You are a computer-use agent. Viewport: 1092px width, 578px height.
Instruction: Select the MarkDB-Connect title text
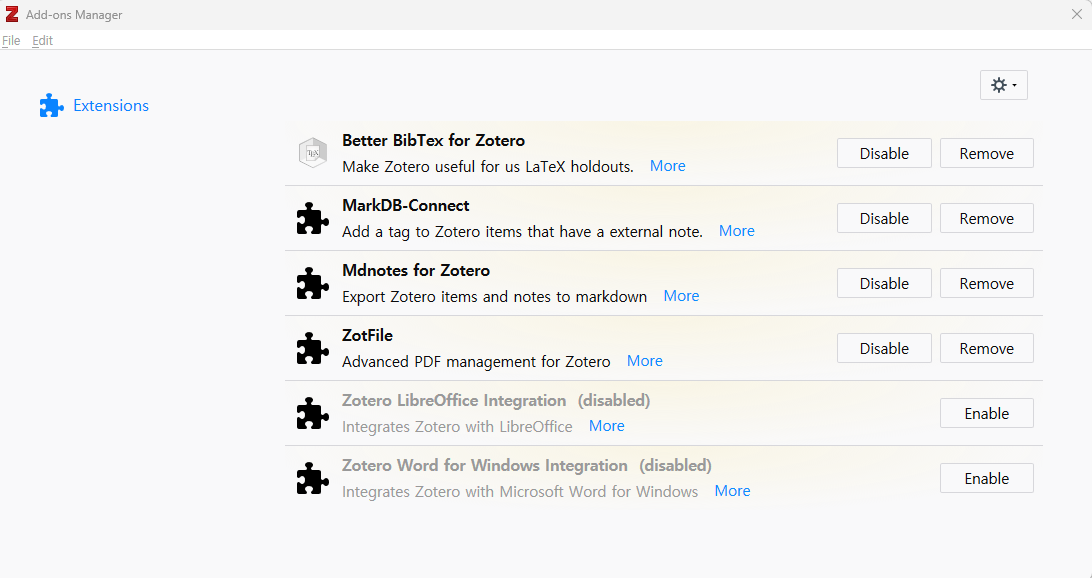[x=405, y=205]
